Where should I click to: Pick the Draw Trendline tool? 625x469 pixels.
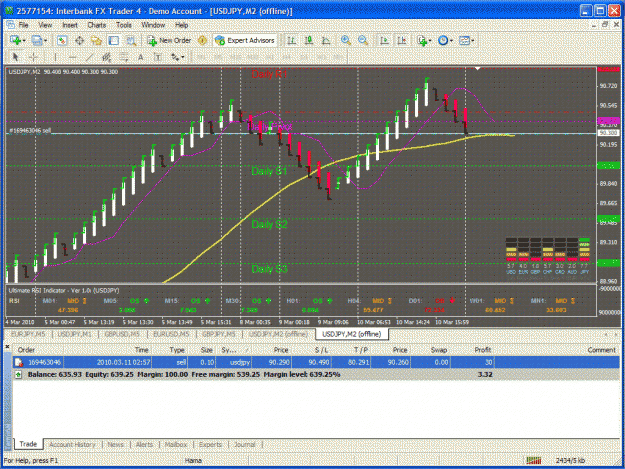[89, 57]
